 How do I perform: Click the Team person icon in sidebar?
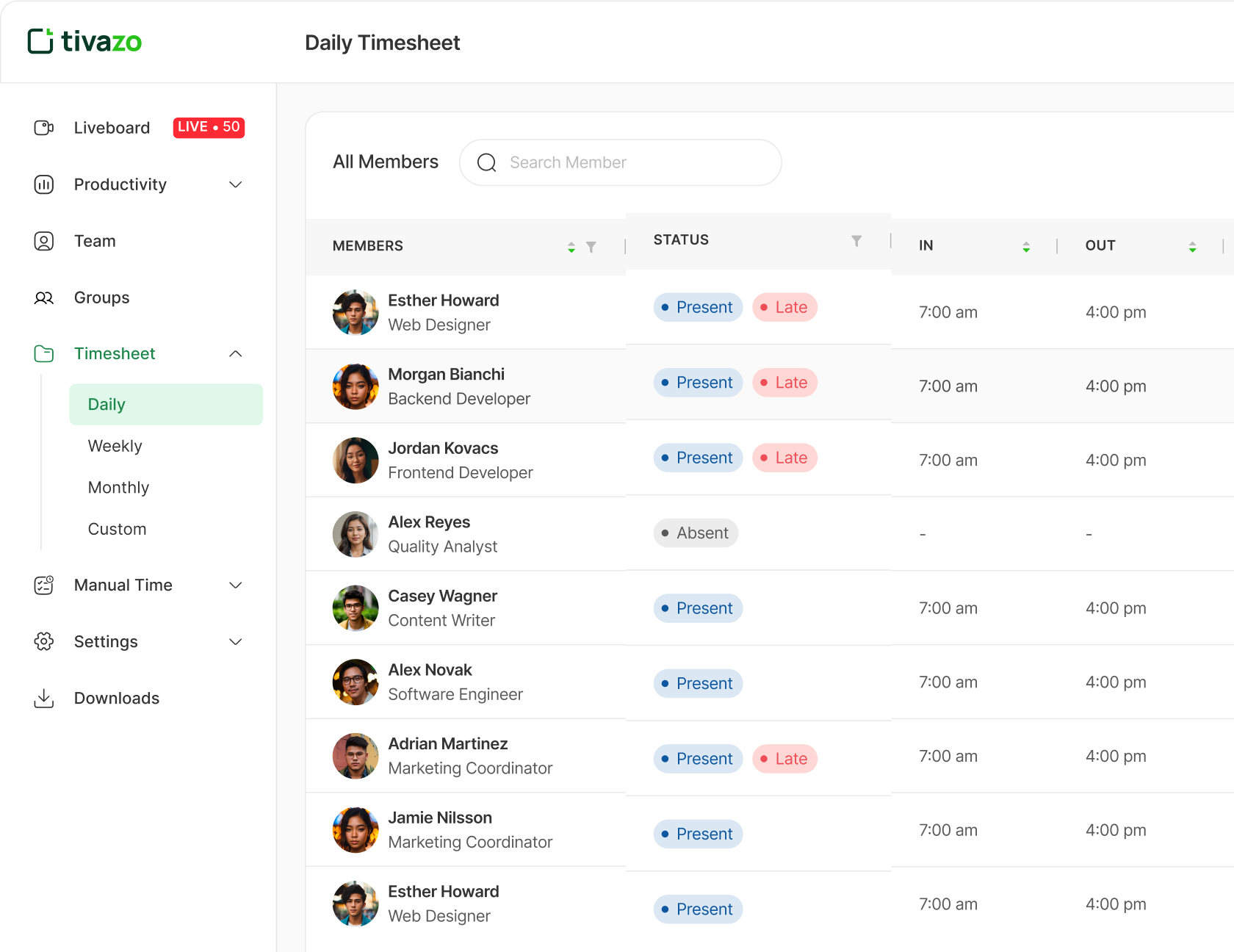44,241
